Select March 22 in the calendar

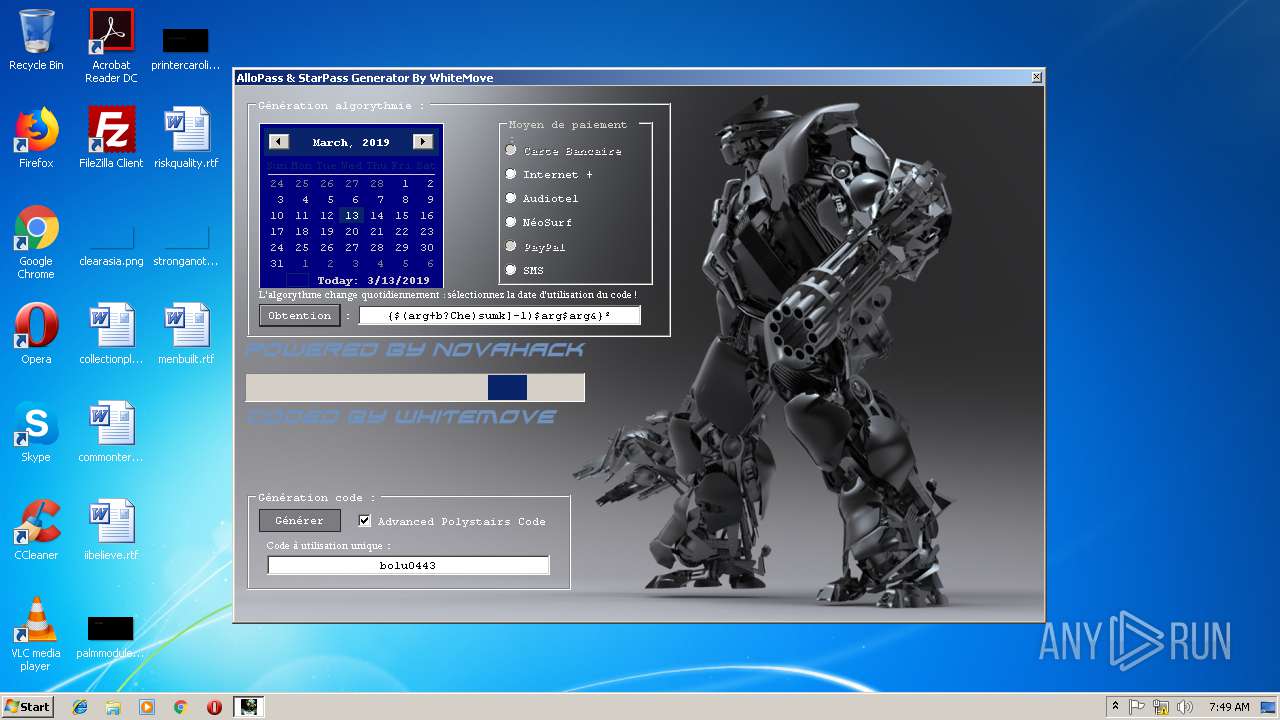tap(402, 231)
